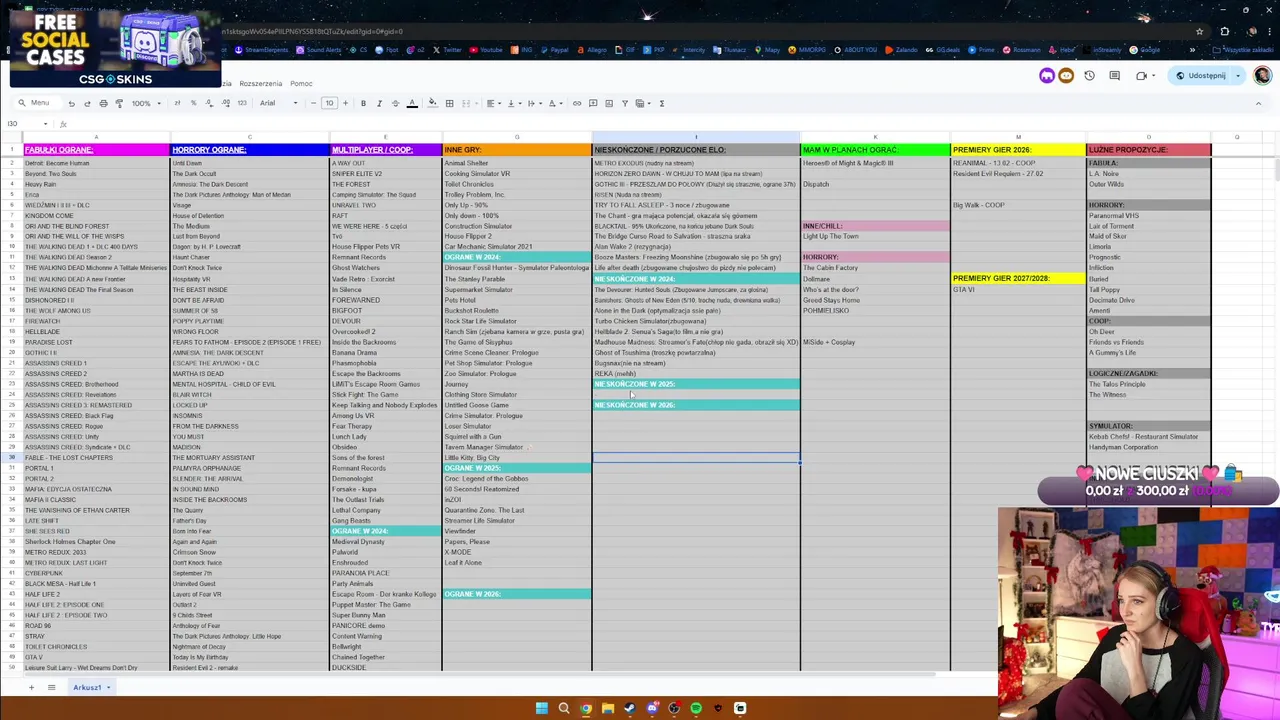Collapse the toolbar with the chevron arrow
This screenshot has width=1280, height=720.
pyautogui.click(x=1259, y=103)
